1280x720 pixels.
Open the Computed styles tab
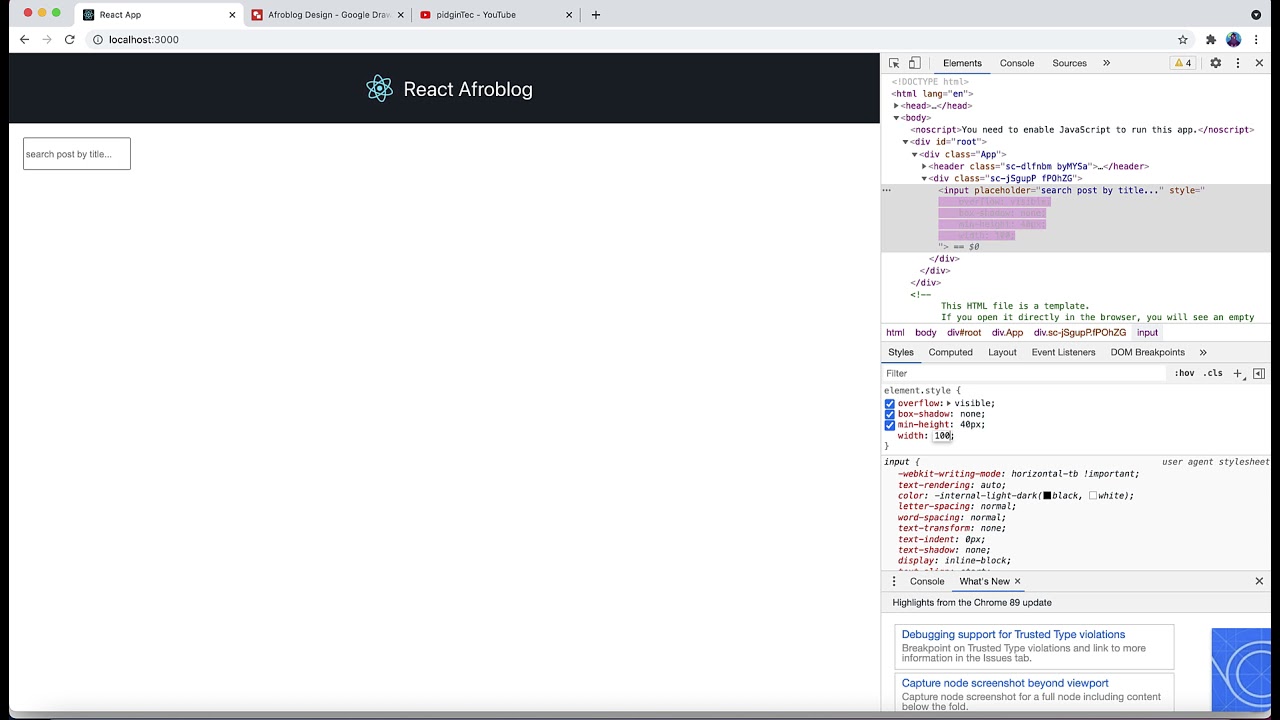(x=950, y=352)
